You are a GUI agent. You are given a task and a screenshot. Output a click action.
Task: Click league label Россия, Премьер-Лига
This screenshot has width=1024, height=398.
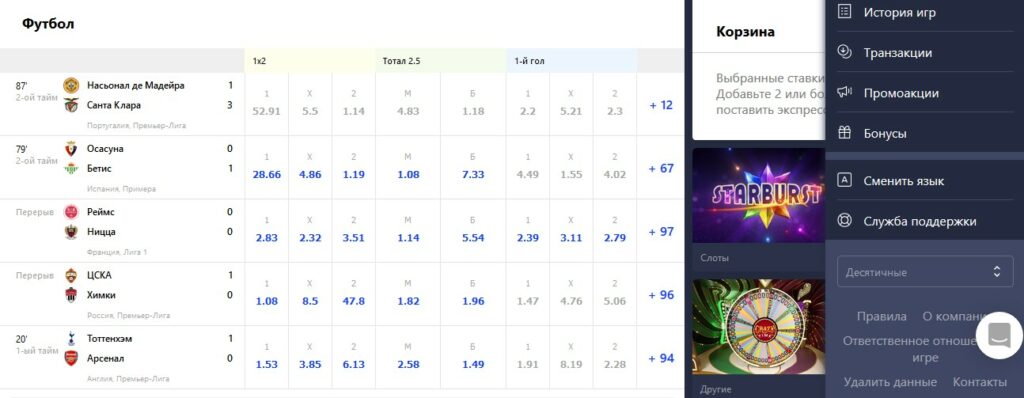(x=128, y=315)
